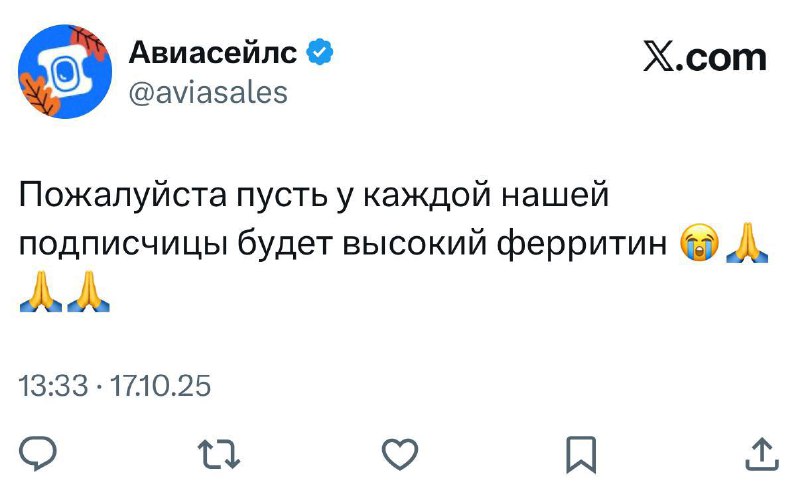Repost the tweet using the retweet icon

[217, 455]
